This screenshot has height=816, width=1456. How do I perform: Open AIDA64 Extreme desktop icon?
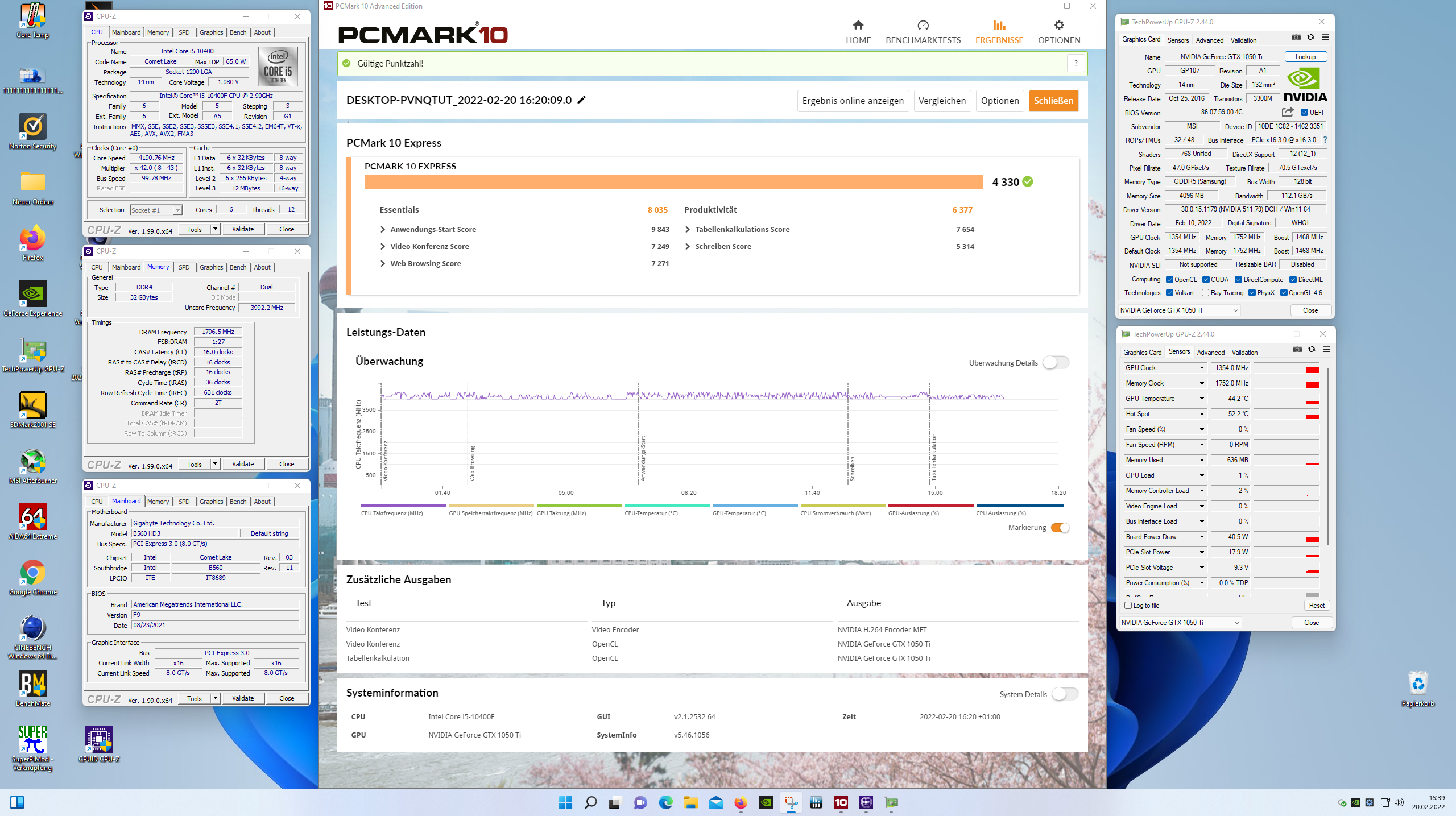tap(33, 522)
